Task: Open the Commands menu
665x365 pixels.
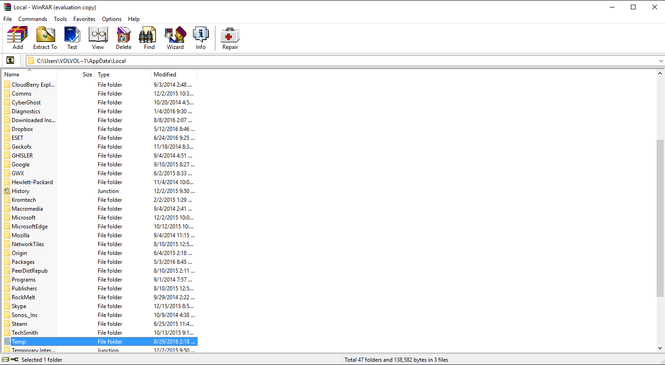Action: click(33, 19)
